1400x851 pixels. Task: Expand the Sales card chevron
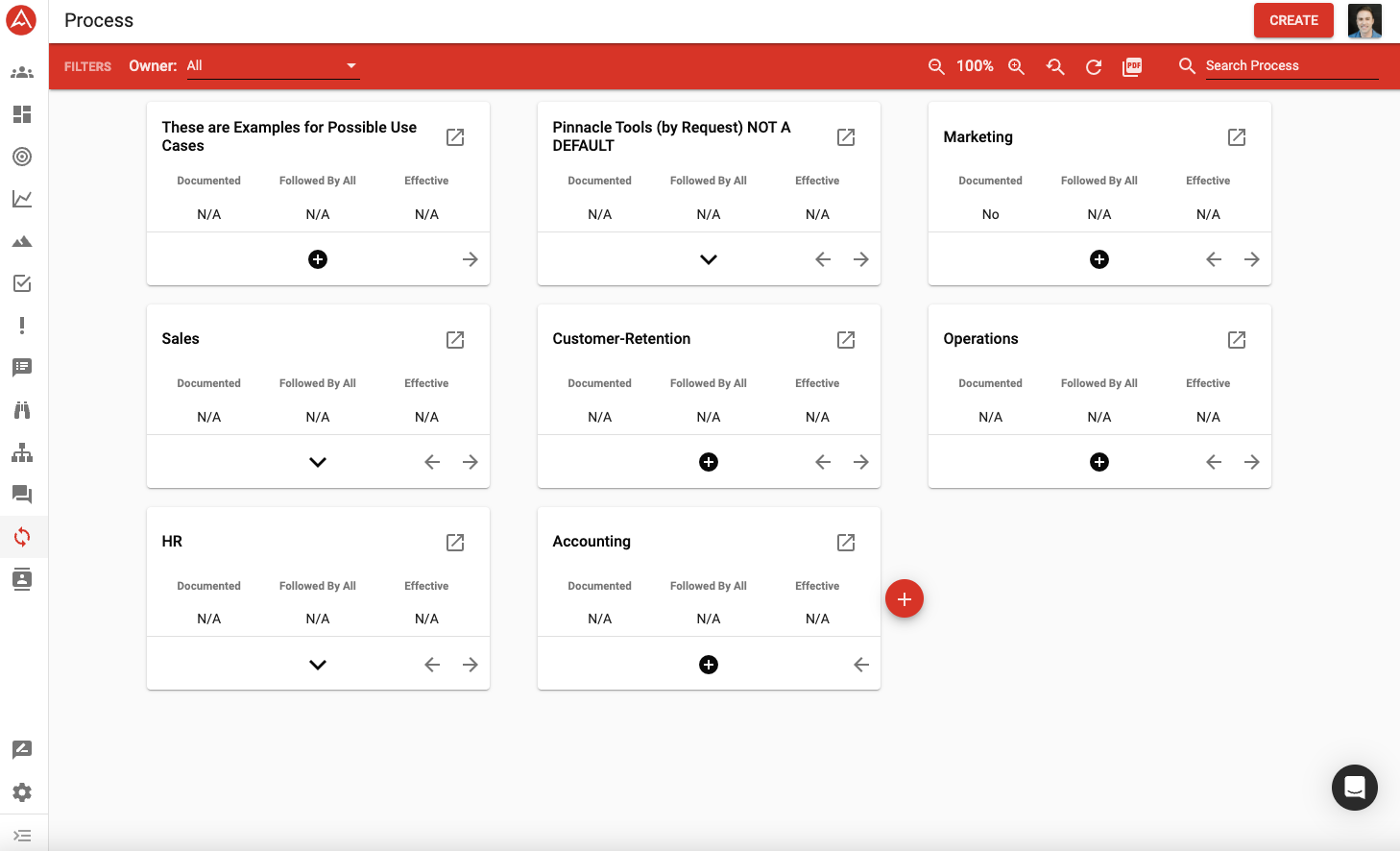[x=318, y=462]
